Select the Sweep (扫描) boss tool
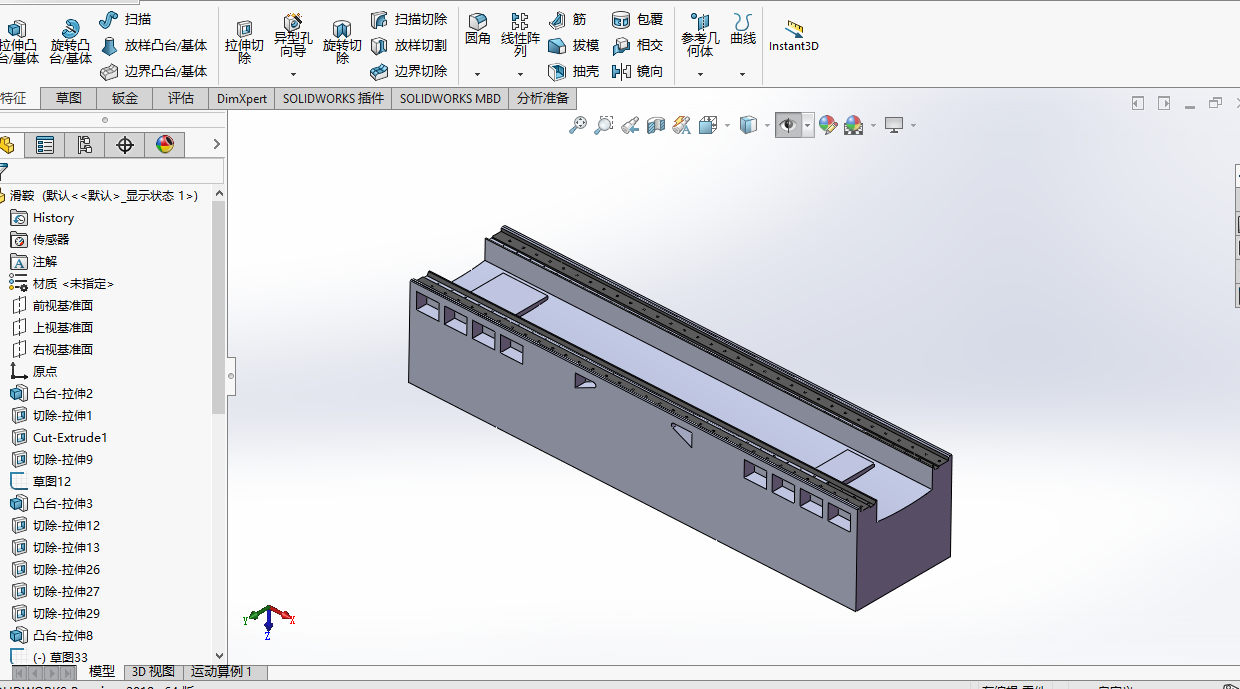The image size is (1240, 689). point(125,19)
